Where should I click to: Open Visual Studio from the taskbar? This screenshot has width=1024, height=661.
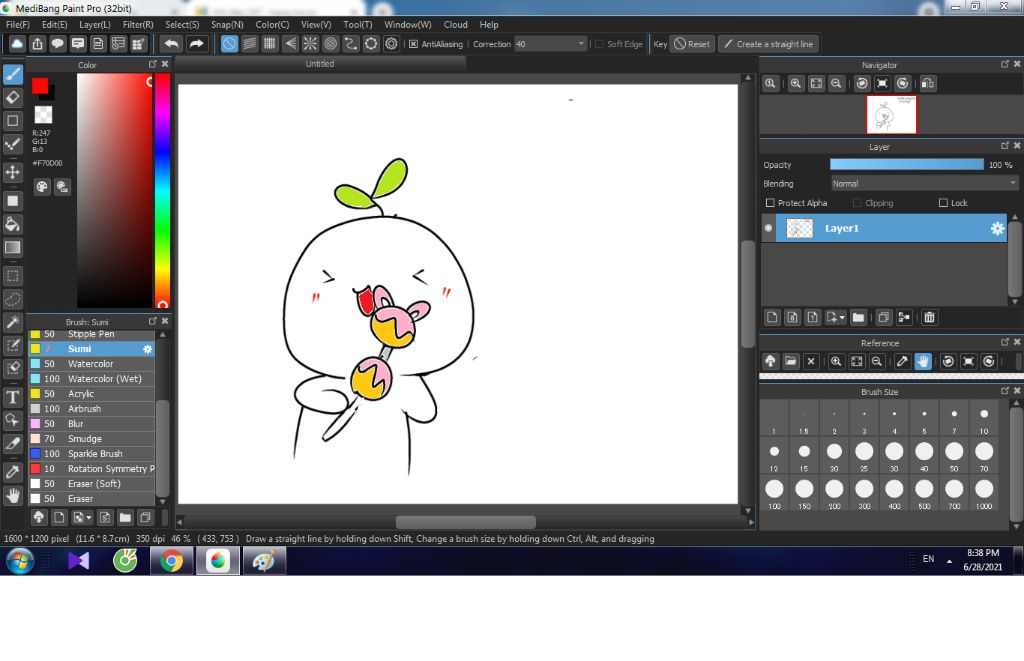(78, 561)
